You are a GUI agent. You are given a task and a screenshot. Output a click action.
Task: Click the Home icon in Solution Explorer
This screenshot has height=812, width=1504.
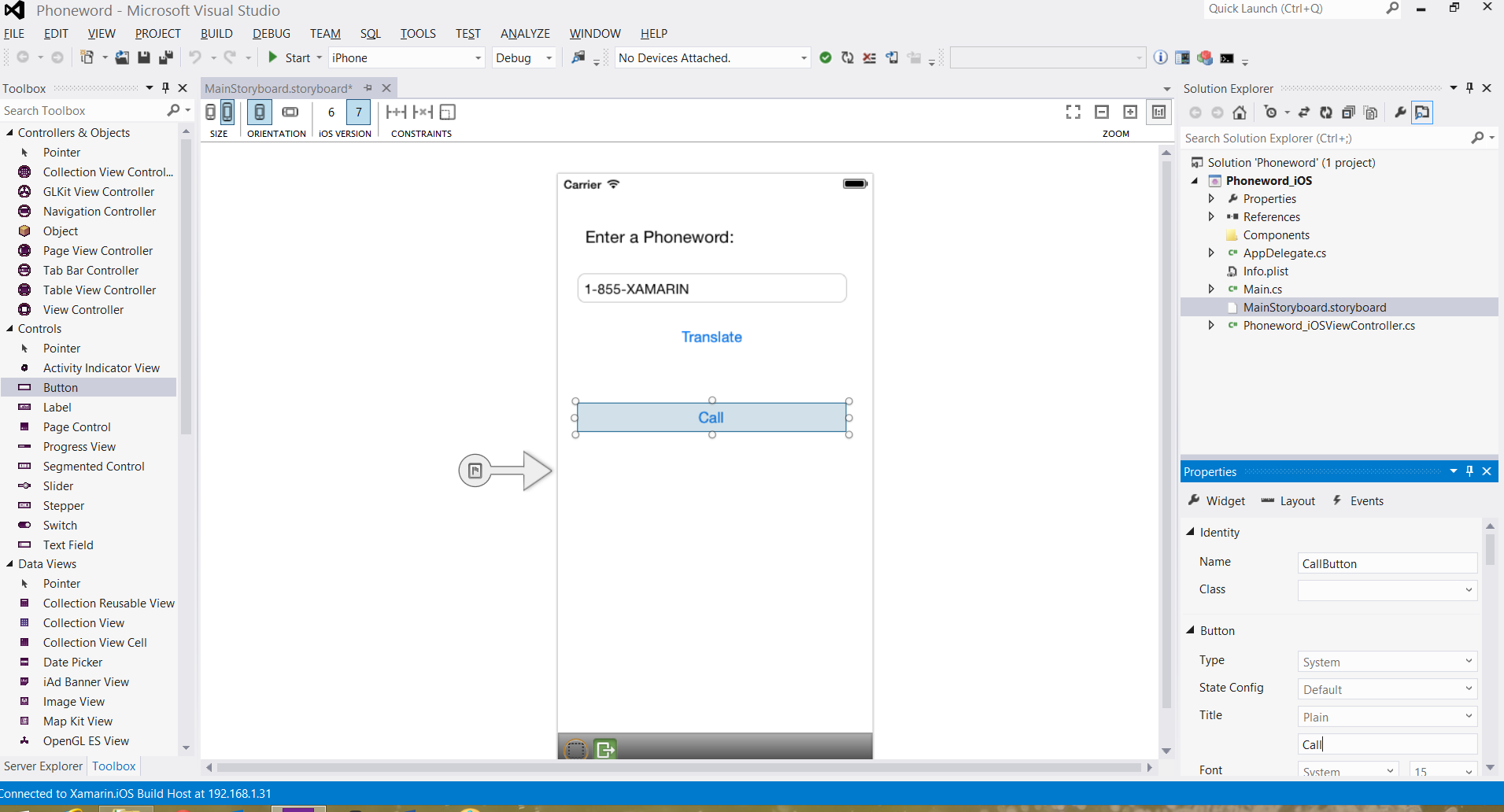point(1240,113)
